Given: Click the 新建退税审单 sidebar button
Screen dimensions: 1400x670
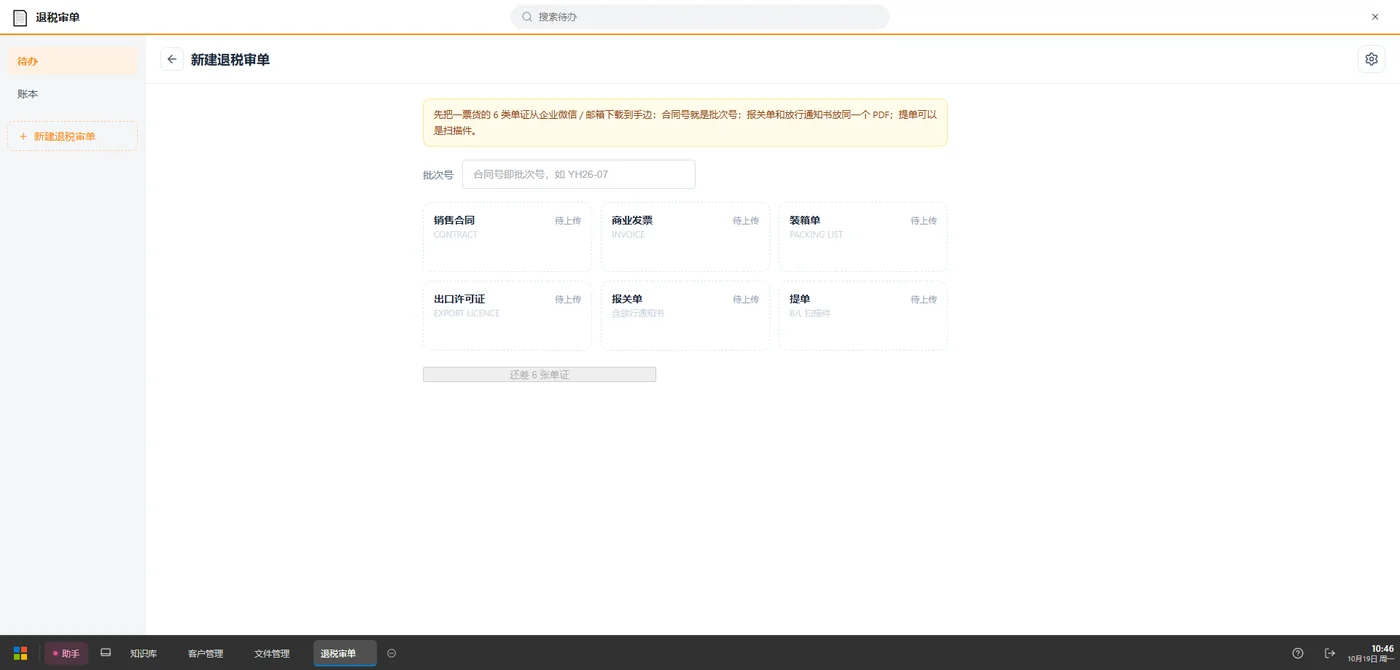Looking at the screenshot, I should (x=72, y=136).
